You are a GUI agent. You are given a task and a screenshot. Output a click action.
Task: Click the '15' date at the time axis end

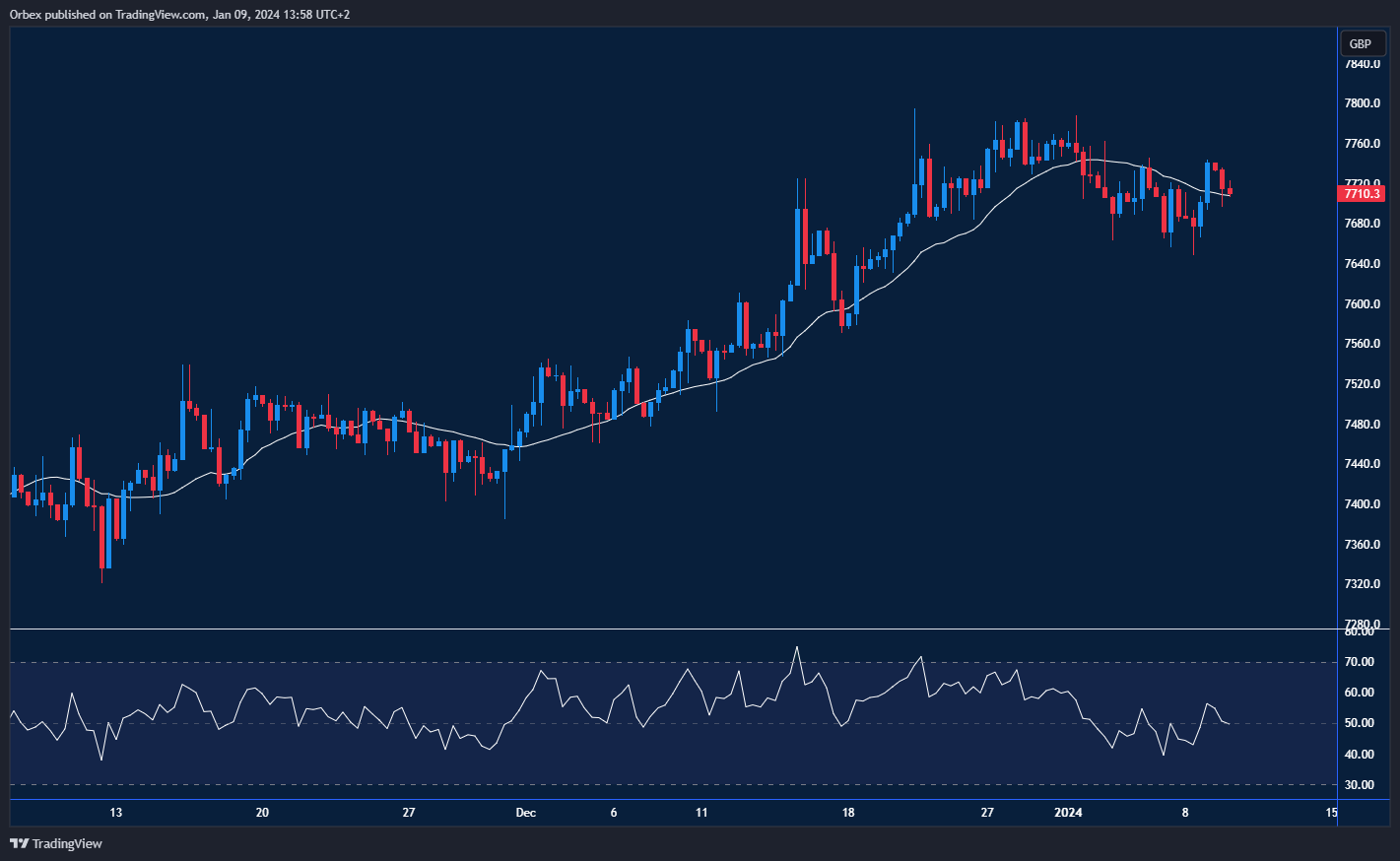click(x=1331, y=813)
